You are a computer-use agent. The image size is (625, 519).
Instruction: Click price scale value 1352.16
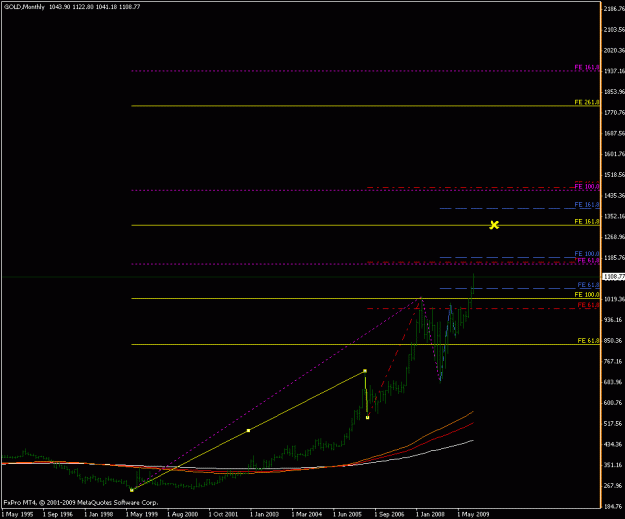(614, 216)
